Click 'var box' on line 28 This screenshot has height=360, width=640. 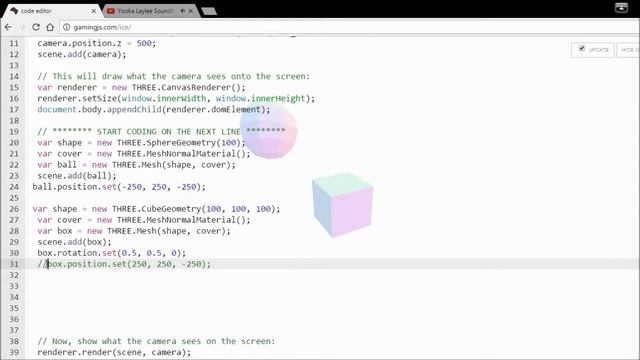click(54, 231)
